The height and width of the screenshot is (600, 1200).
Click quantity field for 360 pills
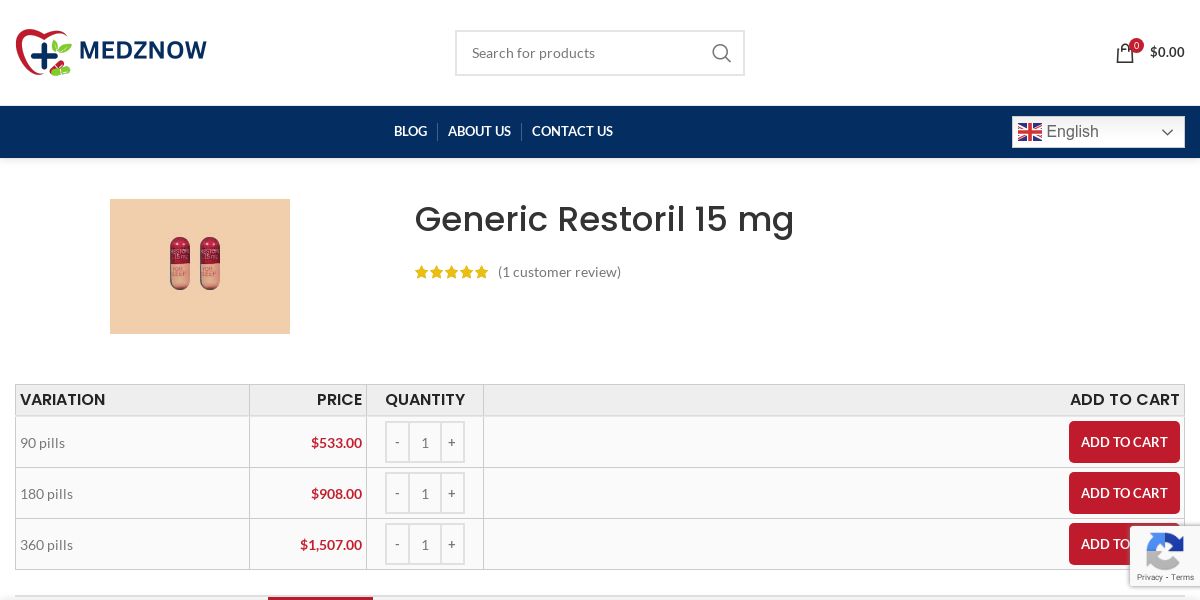tap(425, 544)
